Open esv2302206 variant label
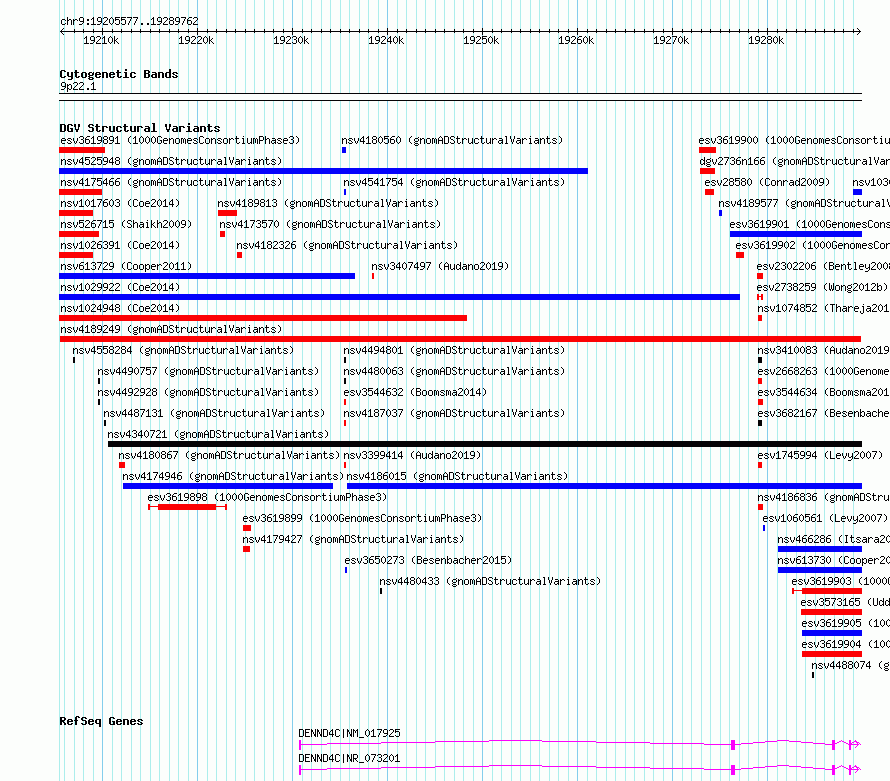 pyautogui.click(x=823, y=266)
